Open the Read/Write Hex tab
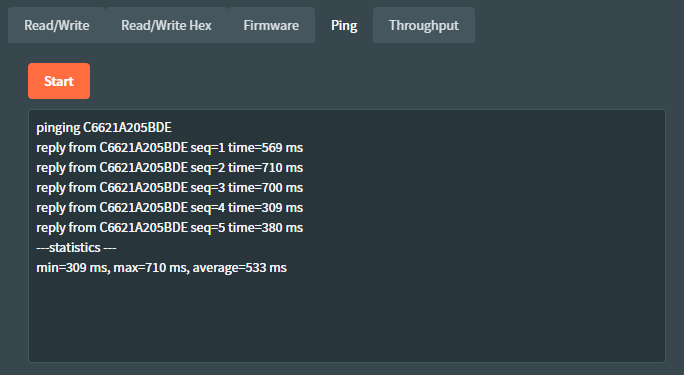Image resolution: width=684 pixels, height=375 pixels. pos(166,25)
